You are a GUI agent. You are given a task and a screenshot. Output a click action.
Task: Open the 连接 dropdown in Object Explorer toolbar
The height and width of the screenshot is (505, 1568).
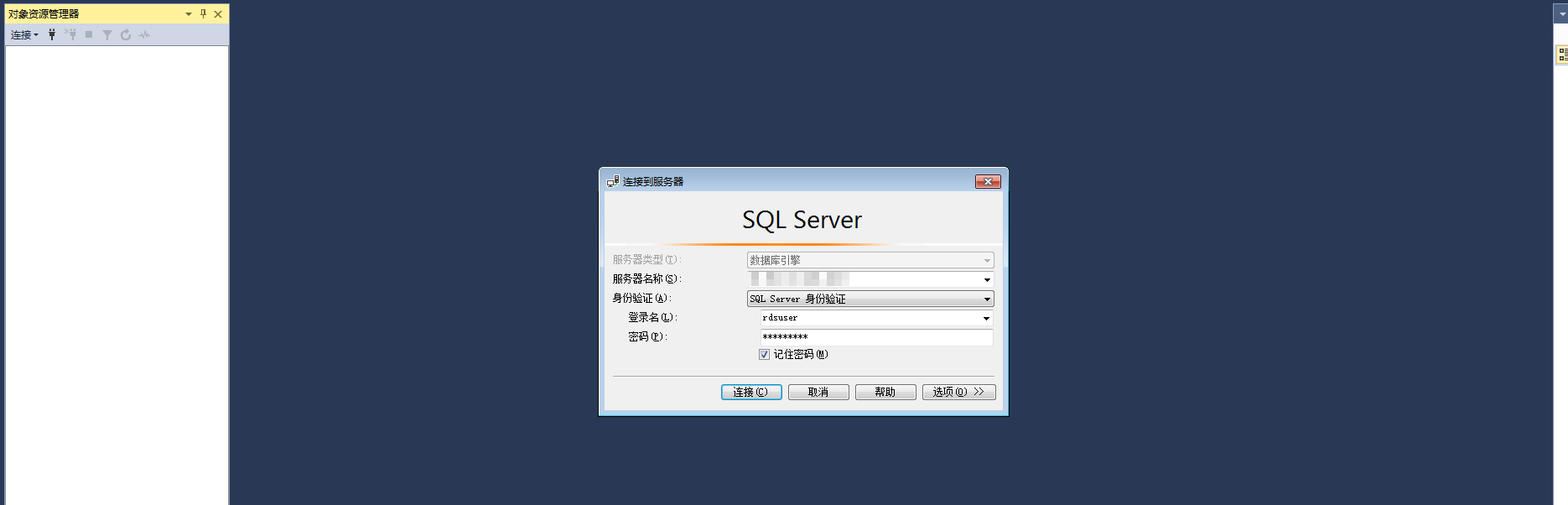point(24,35)
